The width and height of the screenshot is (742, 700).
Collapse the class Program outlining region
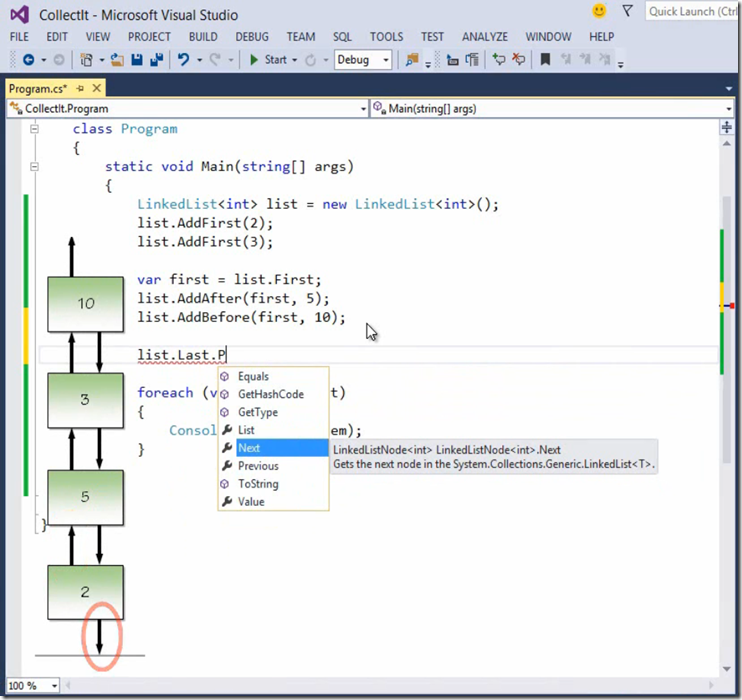34,129
